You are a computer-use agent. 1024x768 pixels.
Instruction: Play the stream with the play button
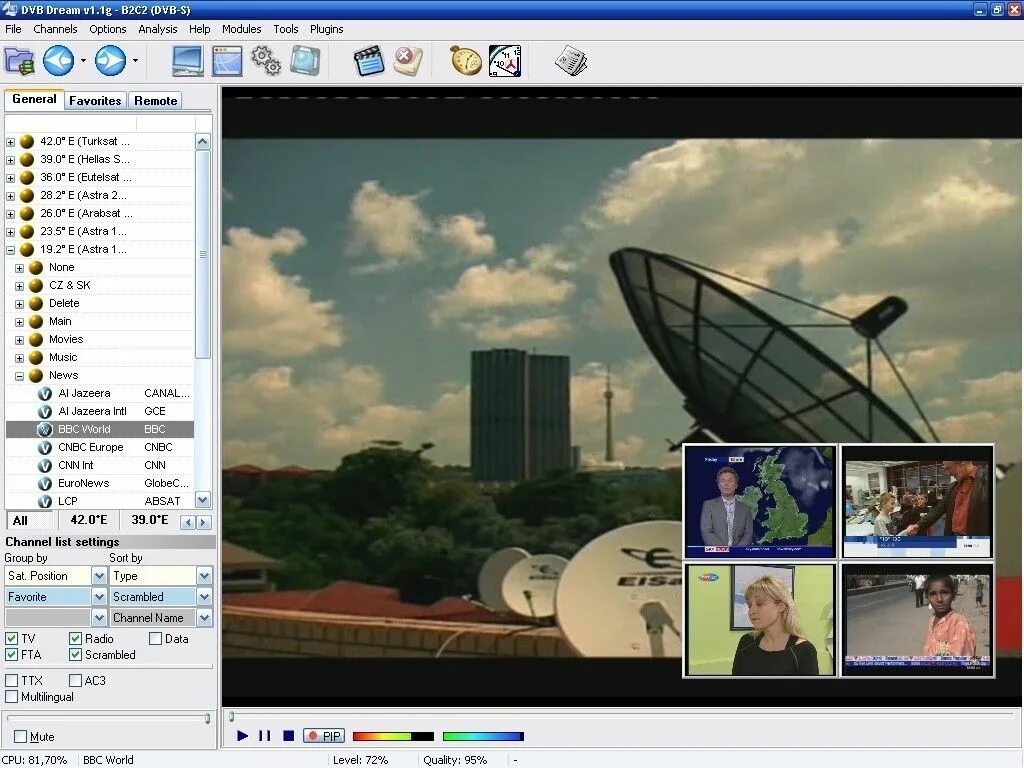[242, 736]
